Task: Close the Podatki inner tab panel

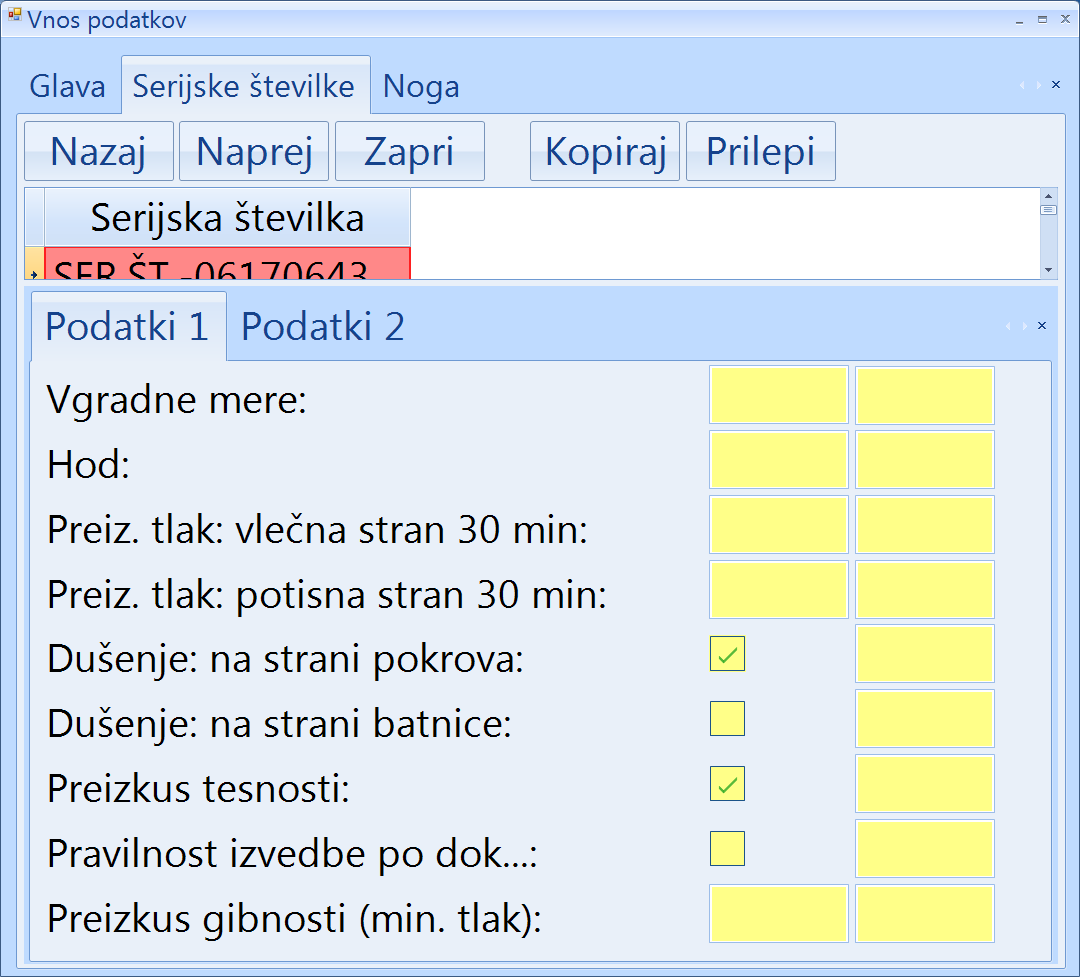Action: 1042,326
